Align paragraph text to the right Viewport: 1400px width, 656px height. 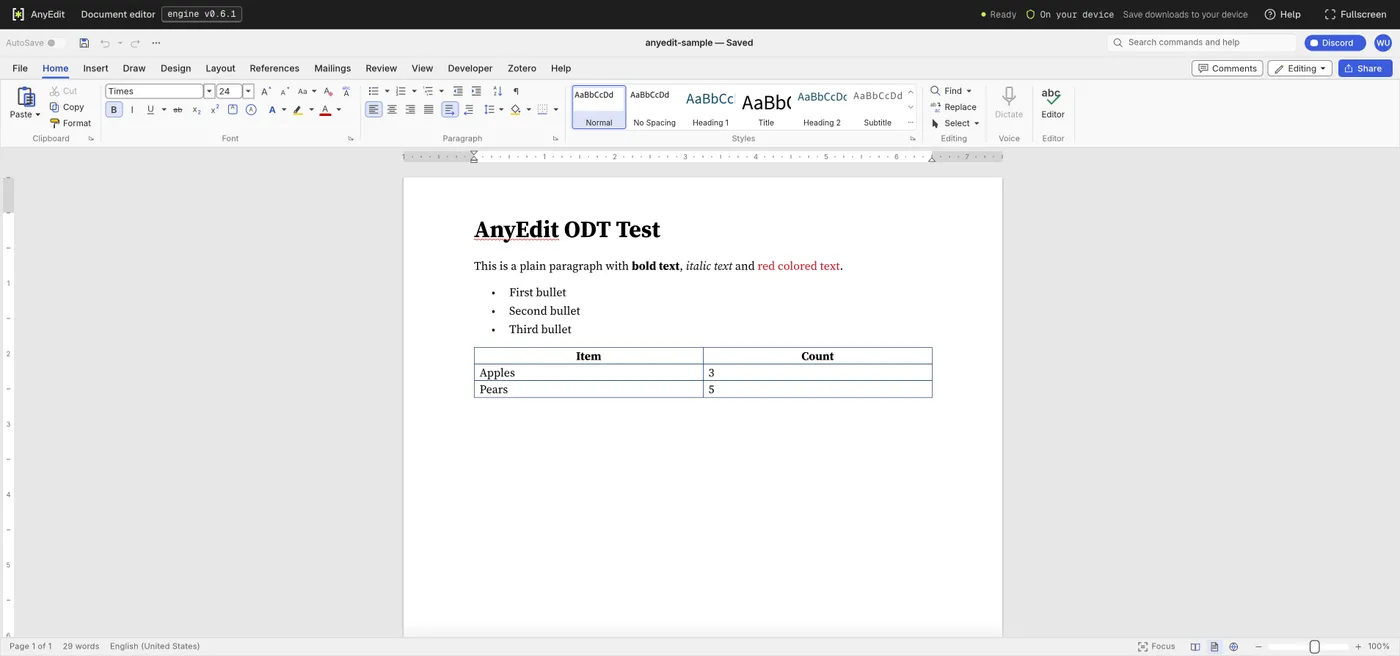click(x=410, y=110)
